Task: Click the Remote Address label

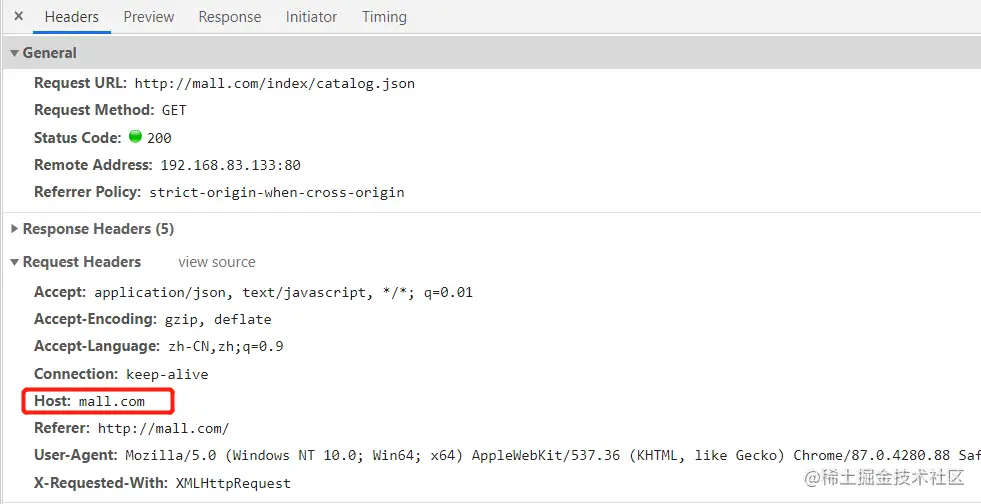Action: [93, 165]
